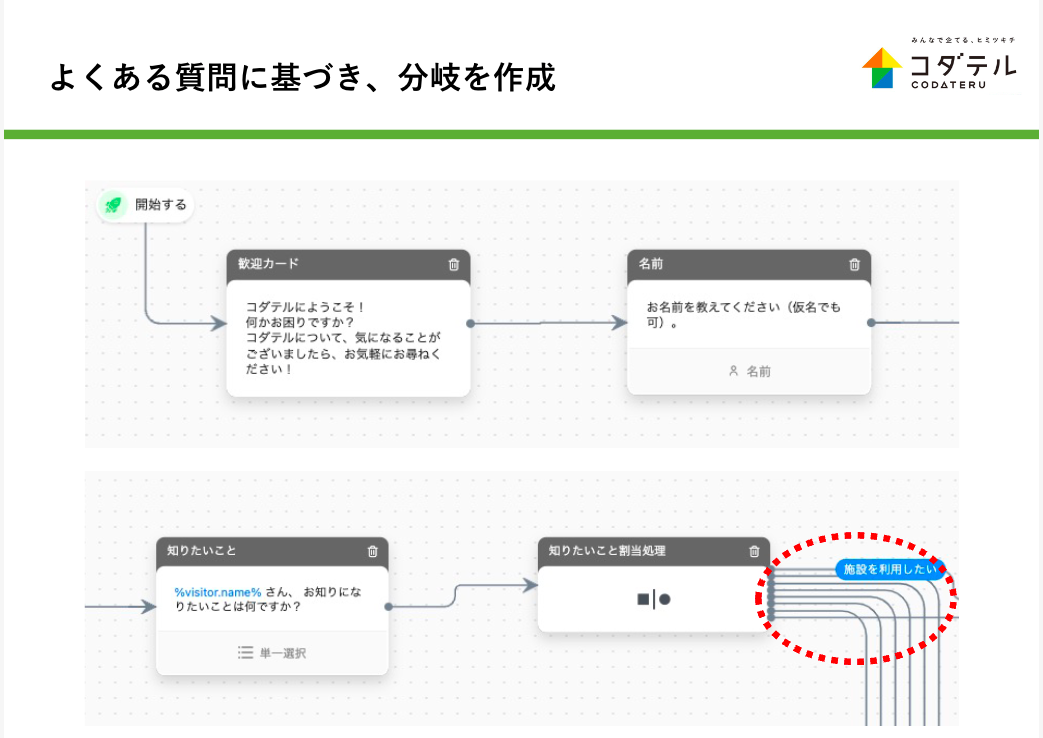Viewport: 1043px width, 738px height.
Task: Select the 知りたいこと card header
Action: (272, 551)
